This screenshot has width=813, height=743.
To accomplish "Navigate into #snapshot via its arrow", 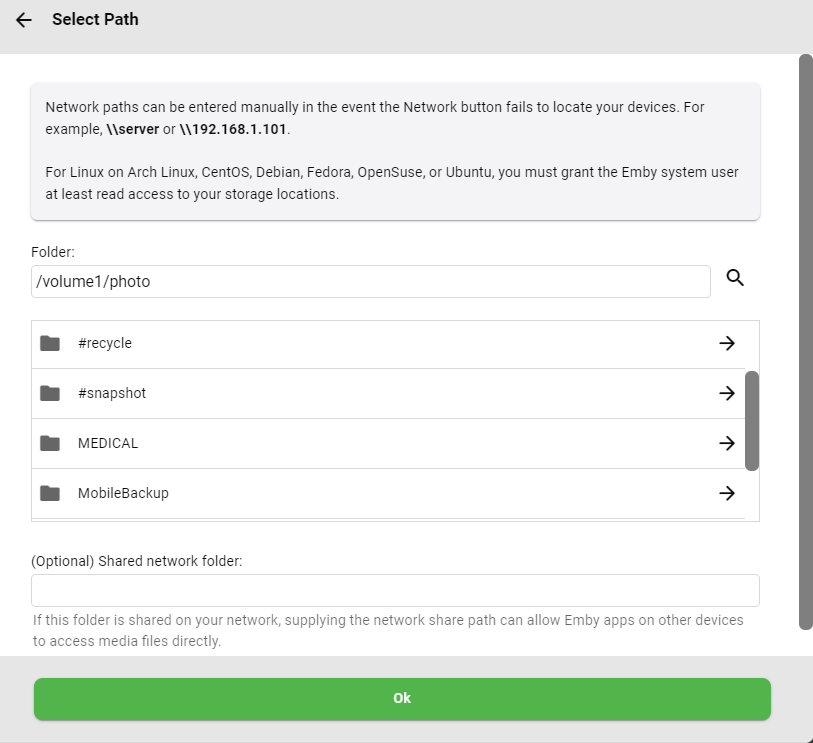I will pos(727,392).
